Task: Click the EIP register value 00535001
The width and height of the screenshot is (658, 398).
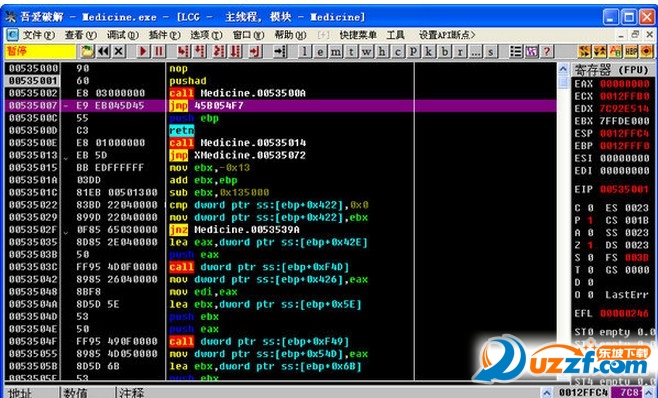Action: point(624,189)
